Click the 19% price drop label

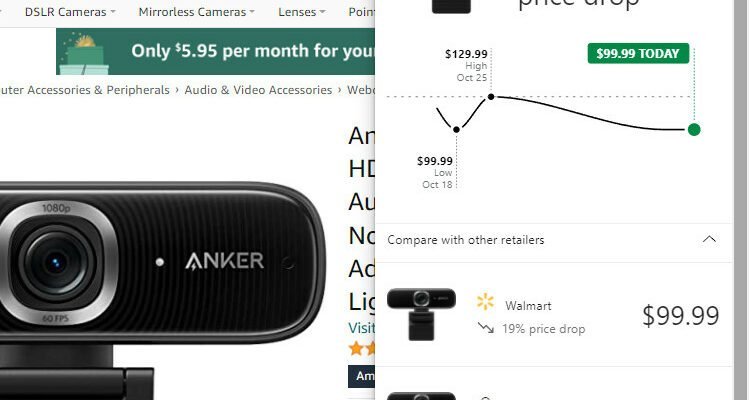[543, 329]
